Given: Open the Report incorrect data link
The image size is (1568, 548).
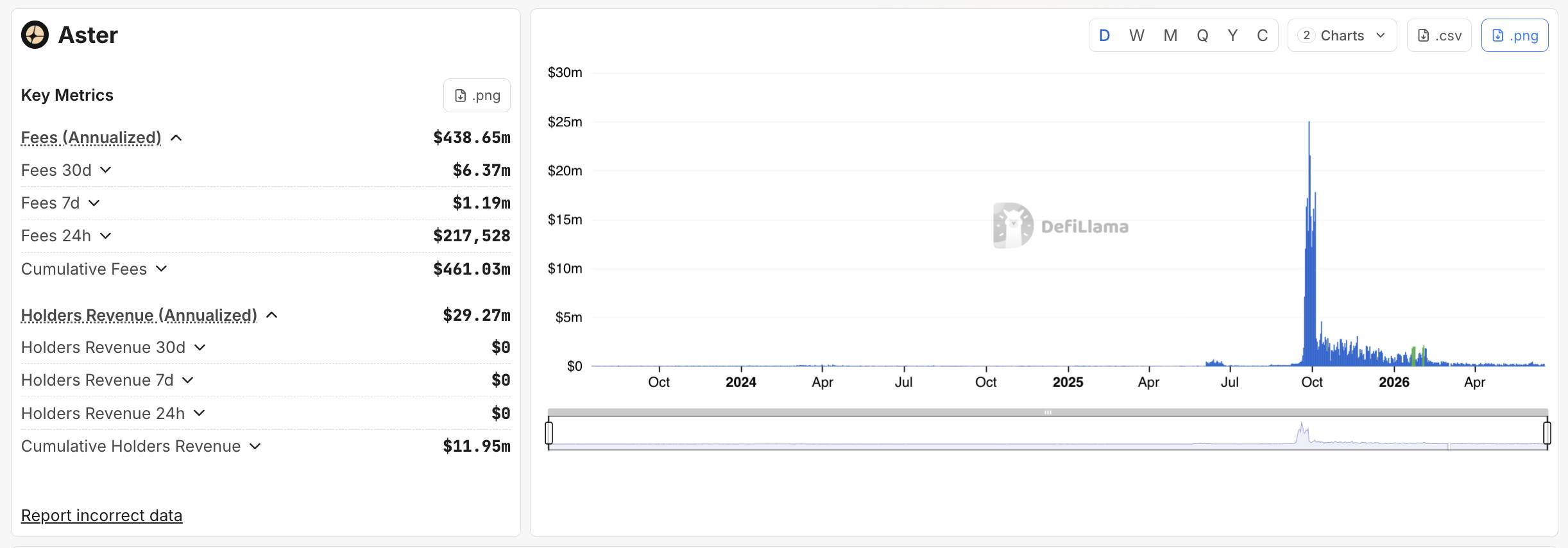Looking at the screenshot, I should click(101, 515).
